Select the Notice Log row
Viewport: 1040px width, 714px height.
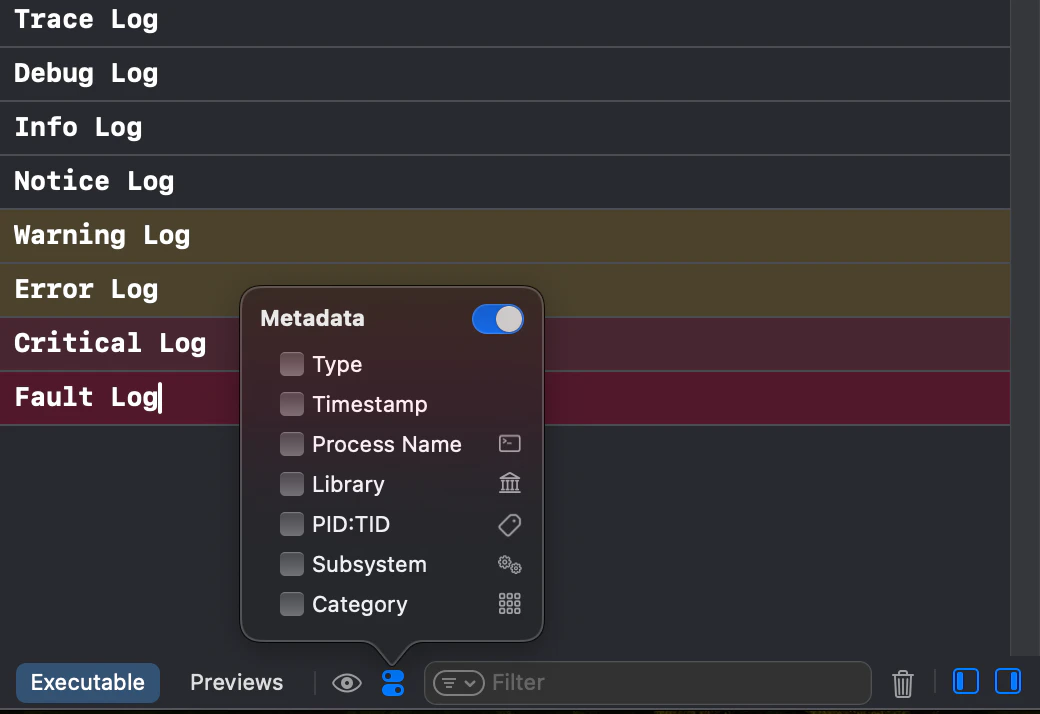(x=505, y=182)
